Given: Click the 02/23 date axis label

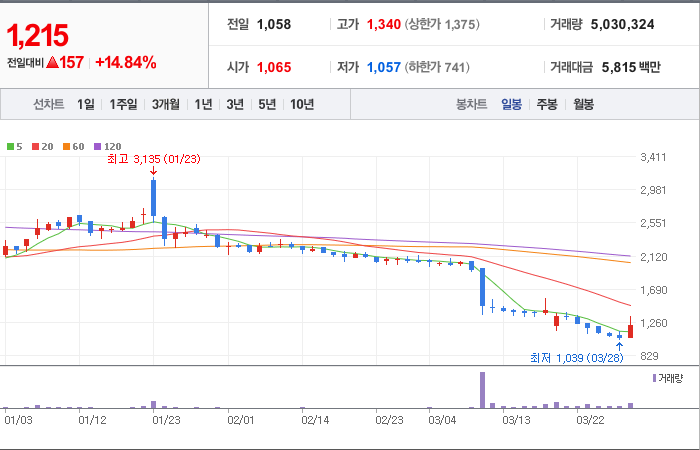Looking at the screenshot, I should pyautogui.click(x=389, y=420).
